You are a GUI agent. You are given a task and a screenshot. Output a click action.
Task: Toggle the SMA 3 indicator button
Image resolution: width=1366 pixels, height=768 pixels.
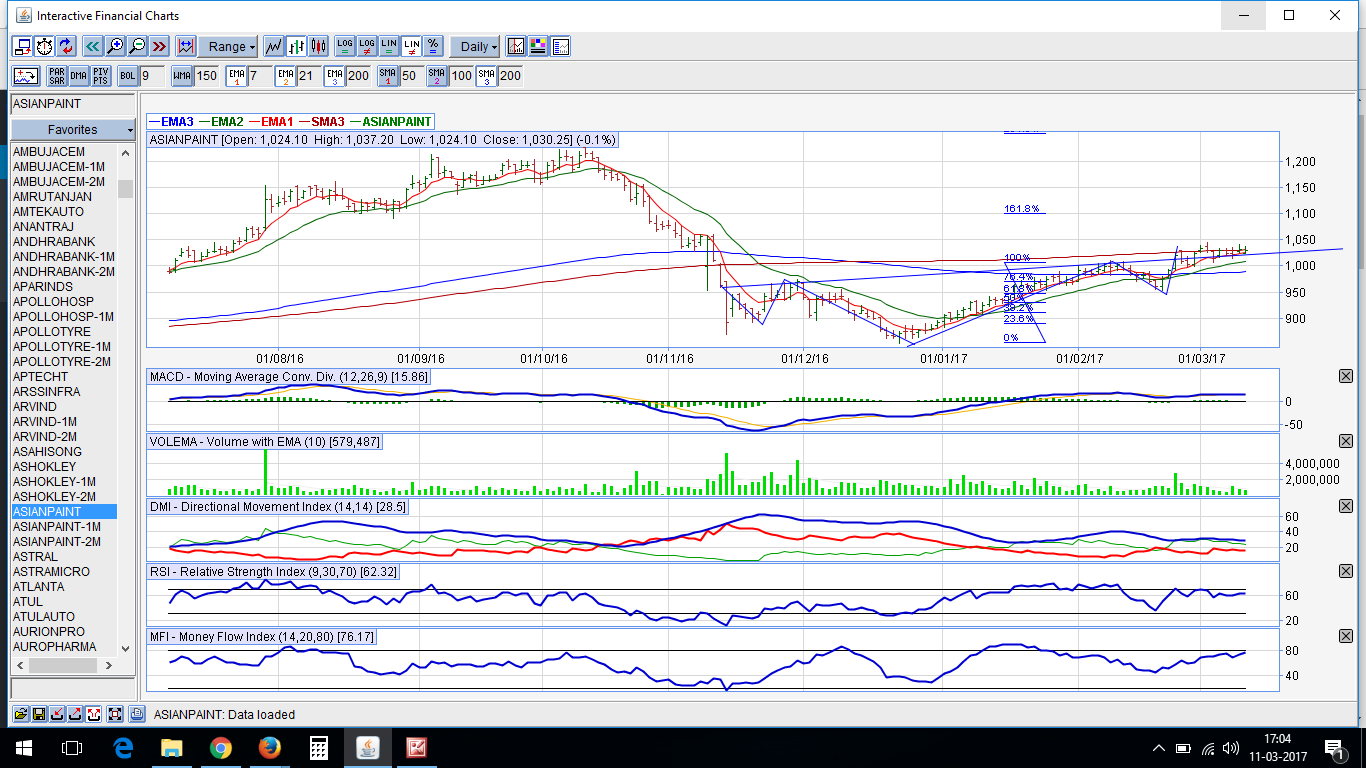coord(486,76)
